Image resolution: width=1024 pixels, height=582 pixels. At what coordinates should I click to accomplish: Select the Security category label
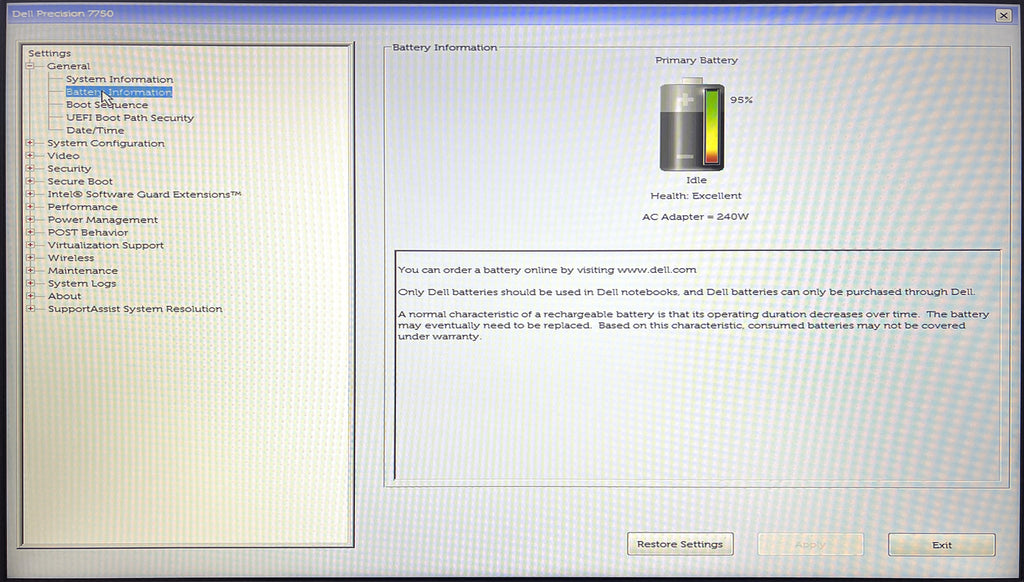[69, 169]
